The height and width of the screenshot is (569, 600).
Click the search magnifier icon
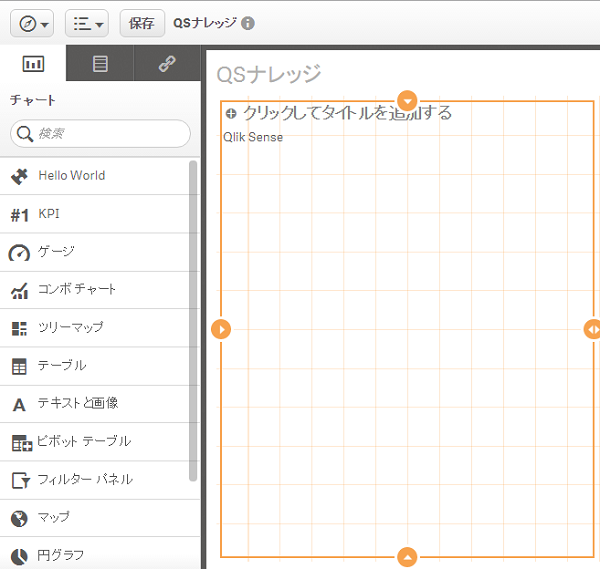(x=25, y=134)
